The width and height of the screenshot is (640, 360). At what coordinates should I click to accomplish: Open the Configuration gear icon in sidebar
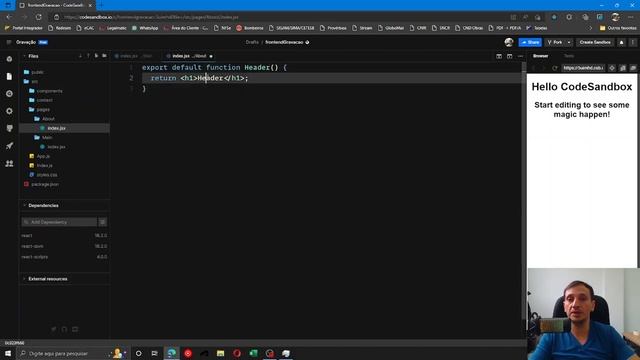coord(9,111)
